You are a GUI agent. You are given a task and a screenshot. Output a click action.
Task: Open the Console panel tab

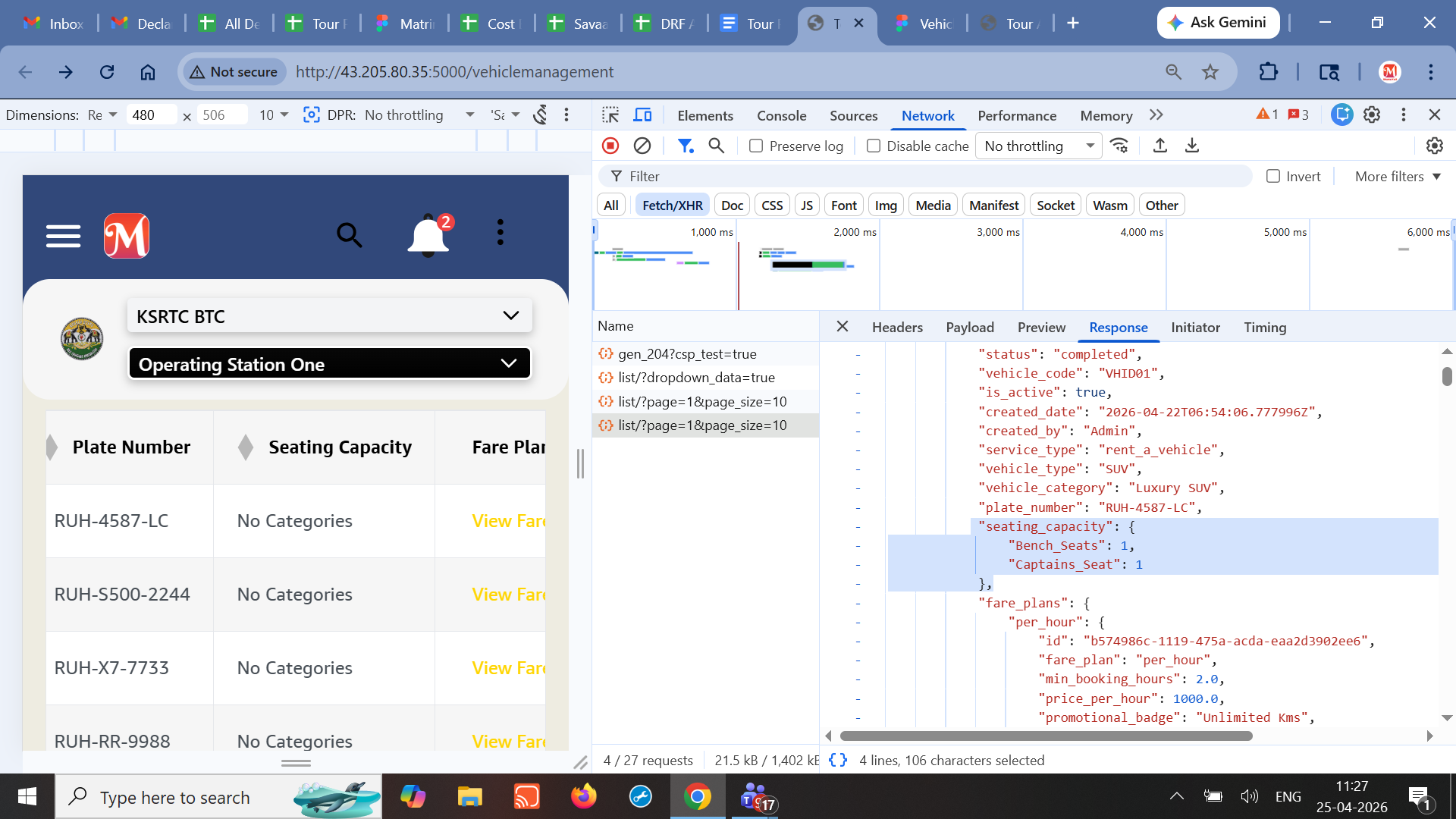[x=781, y=116]
